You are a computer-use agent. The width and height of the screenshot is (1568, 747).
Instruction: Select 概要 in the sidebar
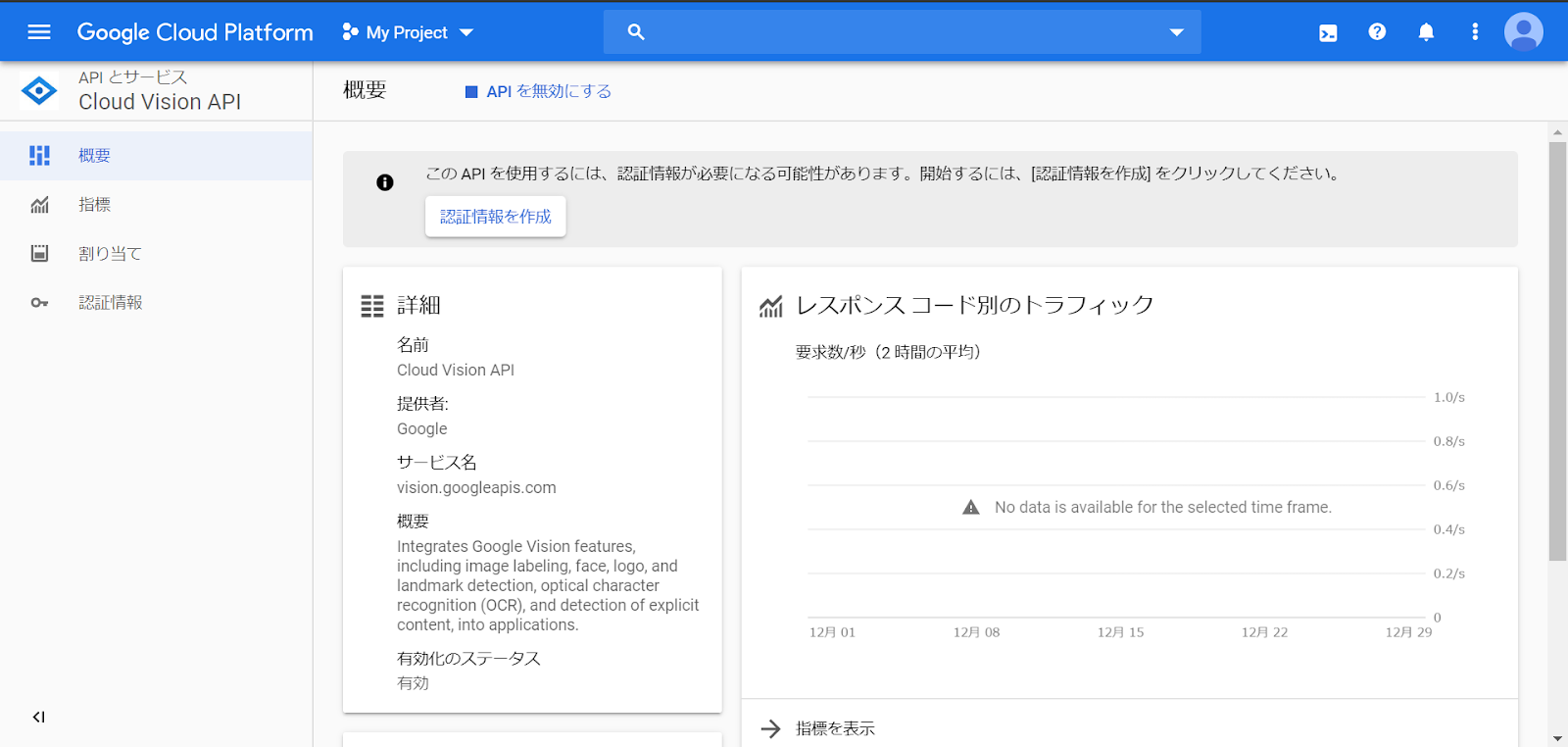[157, 156]
